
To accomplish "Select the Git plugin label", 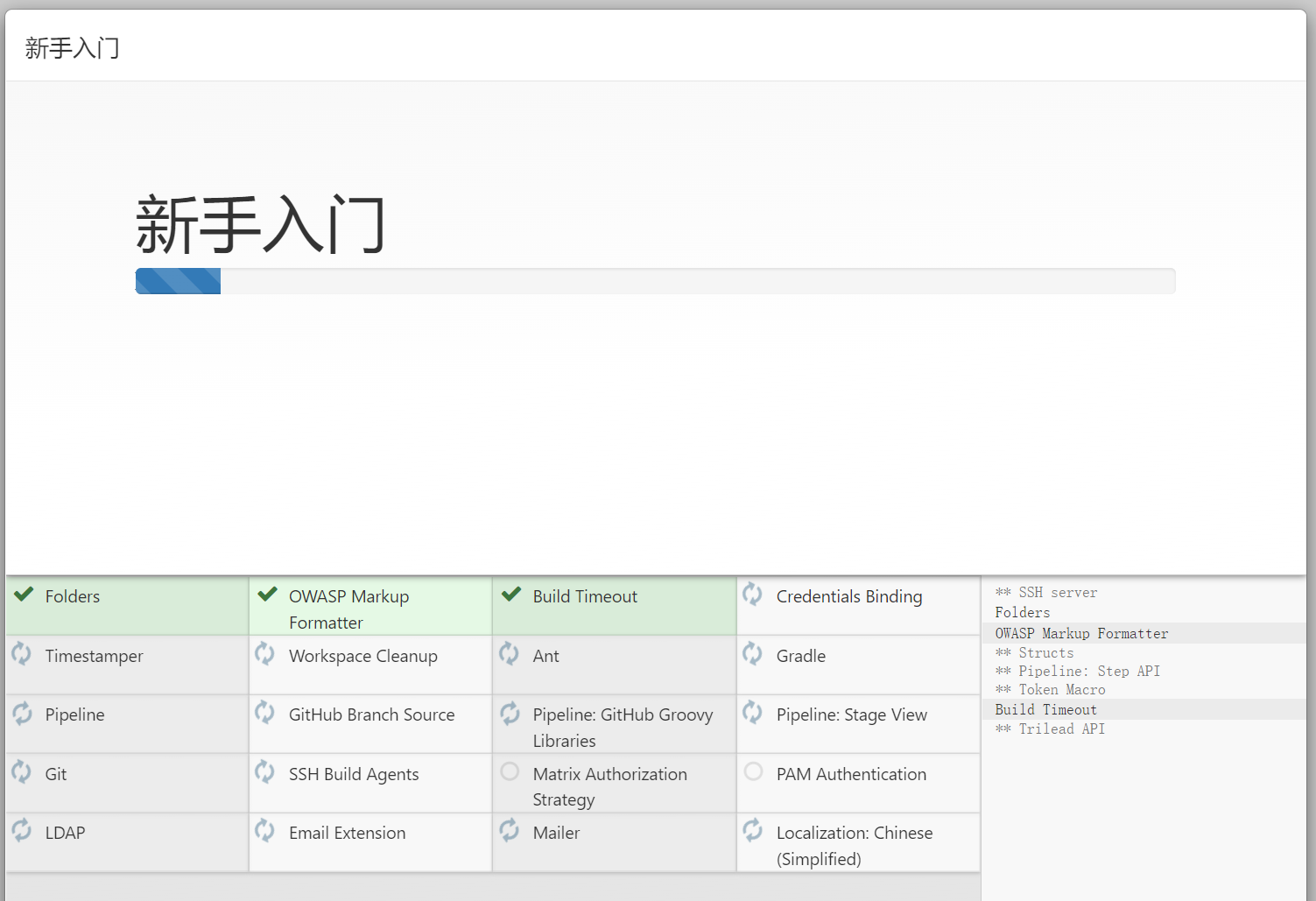I will pos(56,774).
